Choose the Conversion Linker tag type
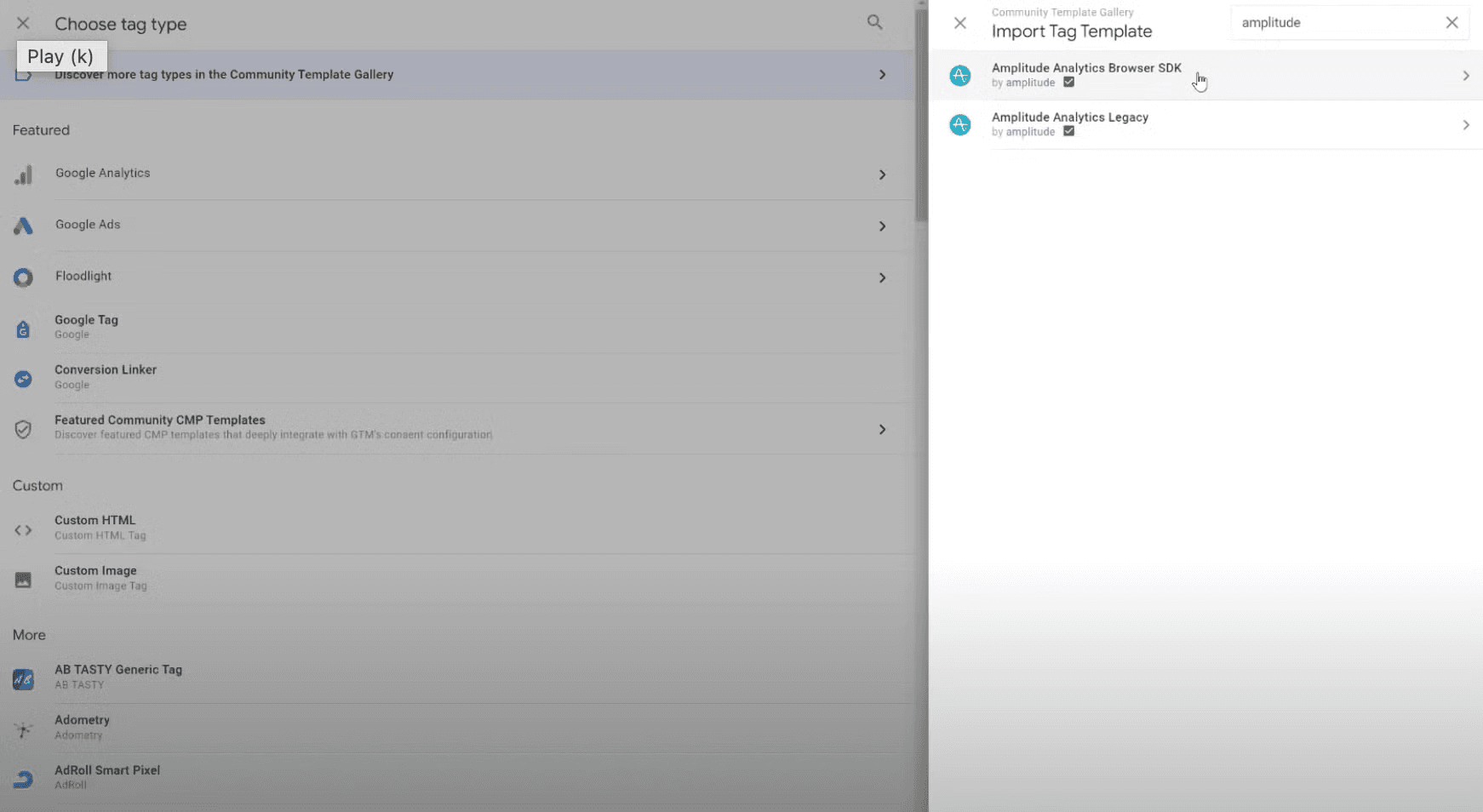Image resolution: width=1483 pixels, height=812 pixels. click(457, 378)
